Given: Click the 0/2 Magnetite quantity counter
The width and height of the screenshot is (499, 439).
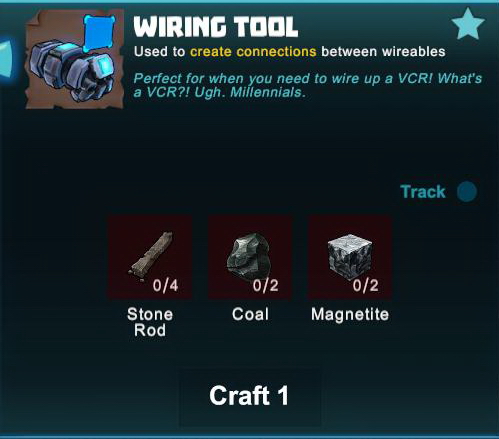Looking at the screenshot, I should pos(365,286).
